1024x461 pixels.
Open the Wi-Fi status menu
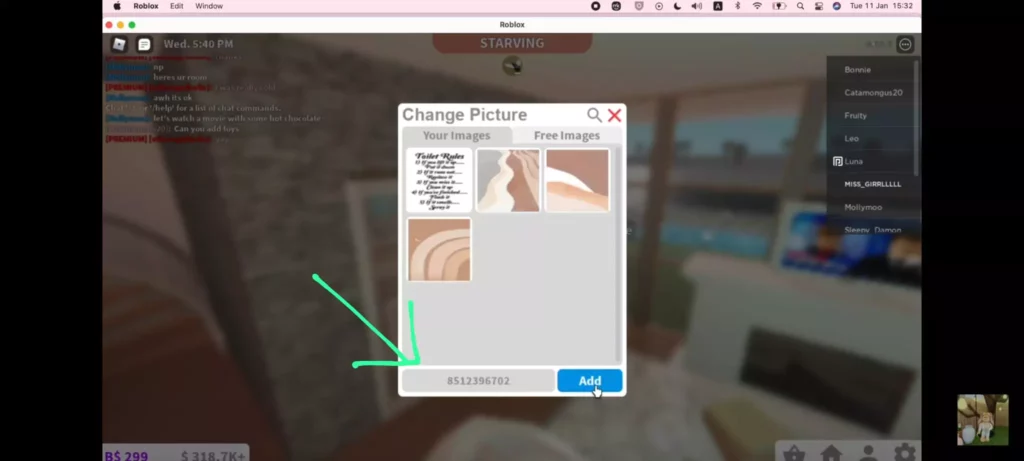click(x=758, y=6)
